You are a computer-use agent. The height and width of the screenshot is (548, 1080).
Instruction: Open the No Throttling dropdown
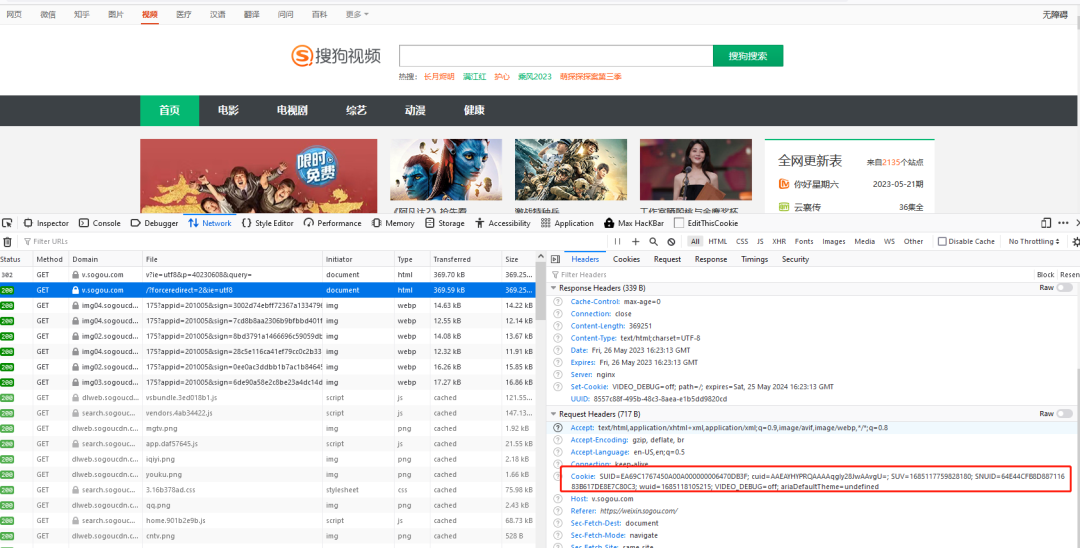click(1033, 242)
